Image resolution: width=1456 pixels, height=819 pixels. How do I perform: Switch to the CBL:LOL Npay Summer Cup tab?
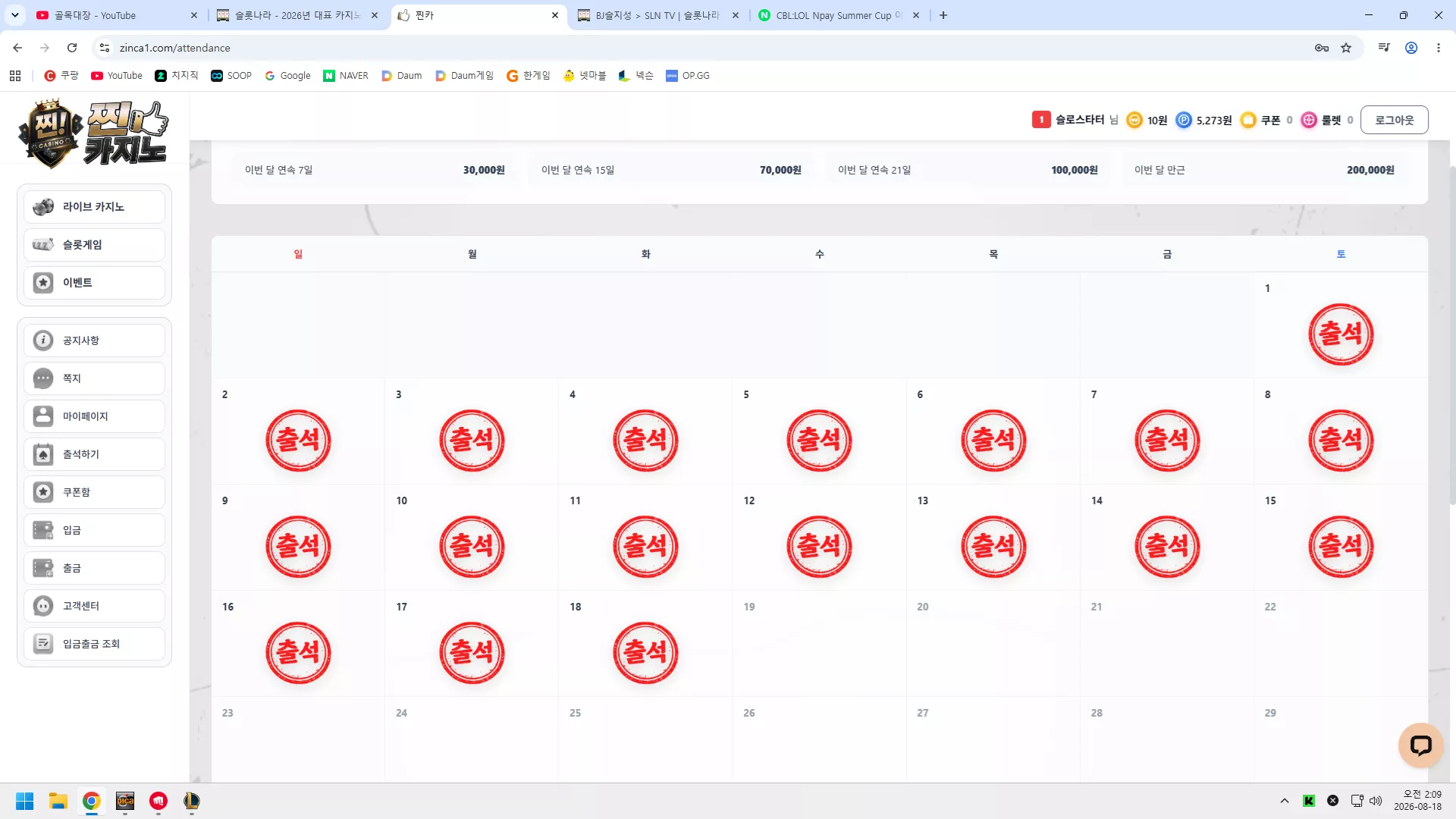(839, 15)
